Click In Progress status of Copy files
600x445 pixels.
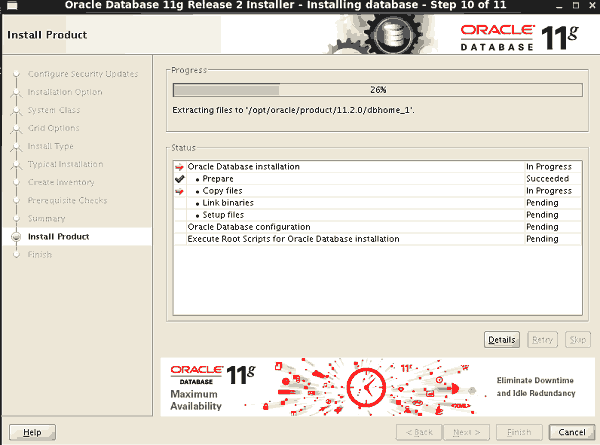(549, 191)
